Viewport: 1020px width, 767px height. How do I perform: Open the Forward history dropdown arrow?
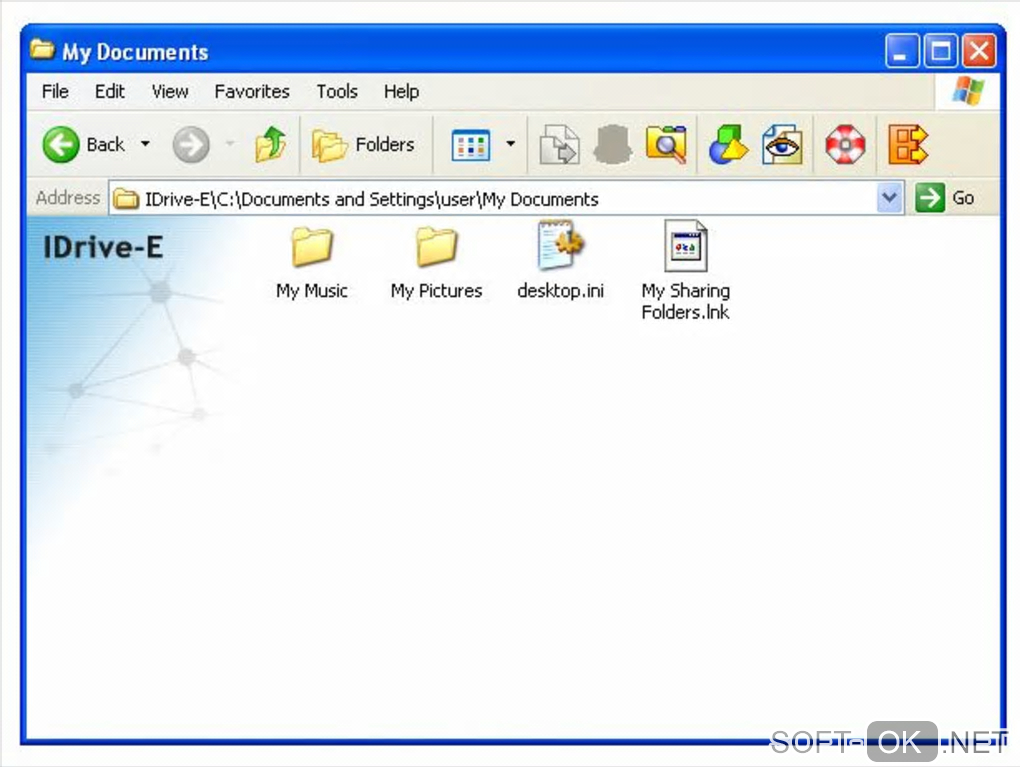pyautogui.click(x=230, y=144)
